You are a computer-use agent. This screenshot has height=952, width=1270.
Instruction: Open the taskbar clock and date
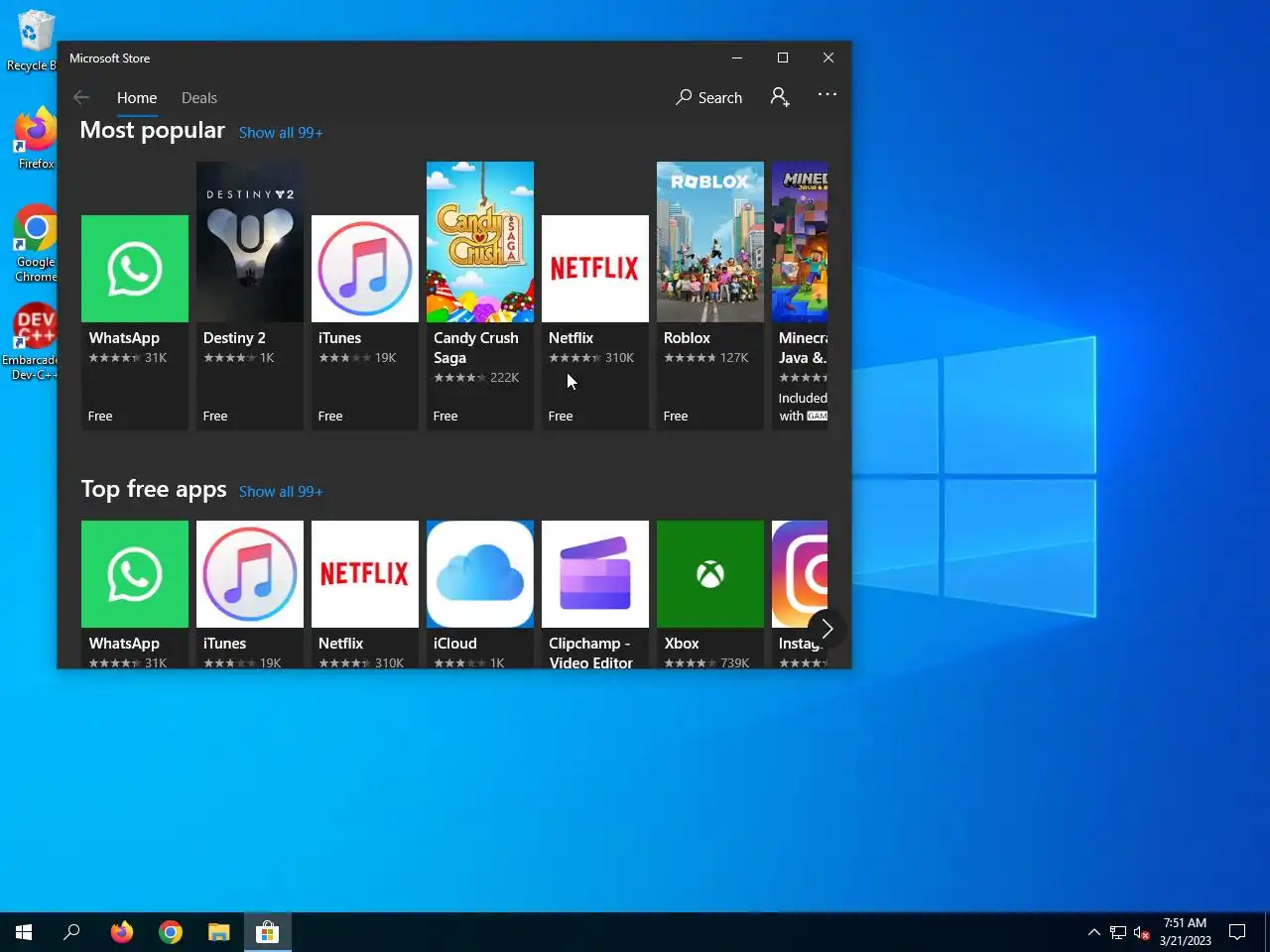tap(1185, 932)
